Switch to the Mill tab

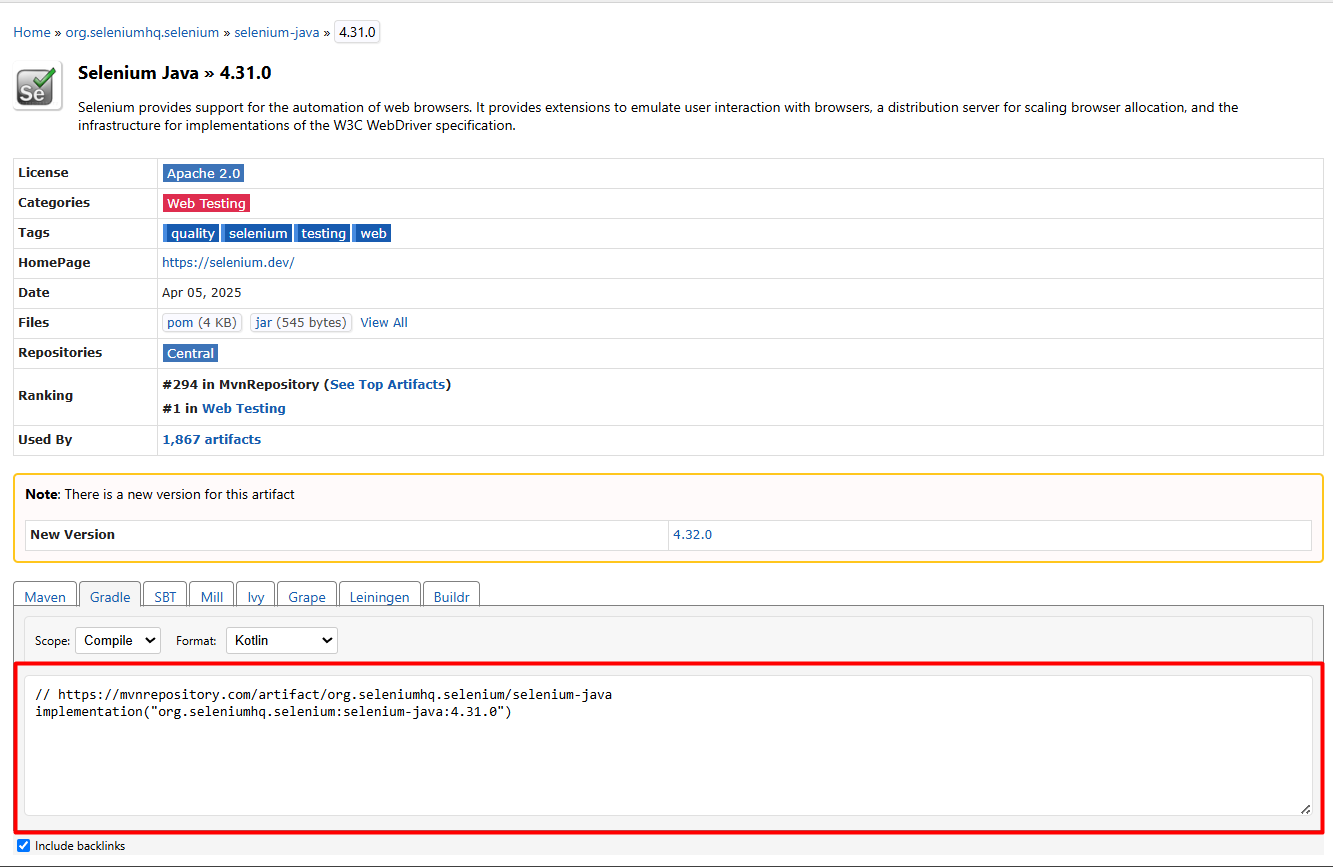212,596
